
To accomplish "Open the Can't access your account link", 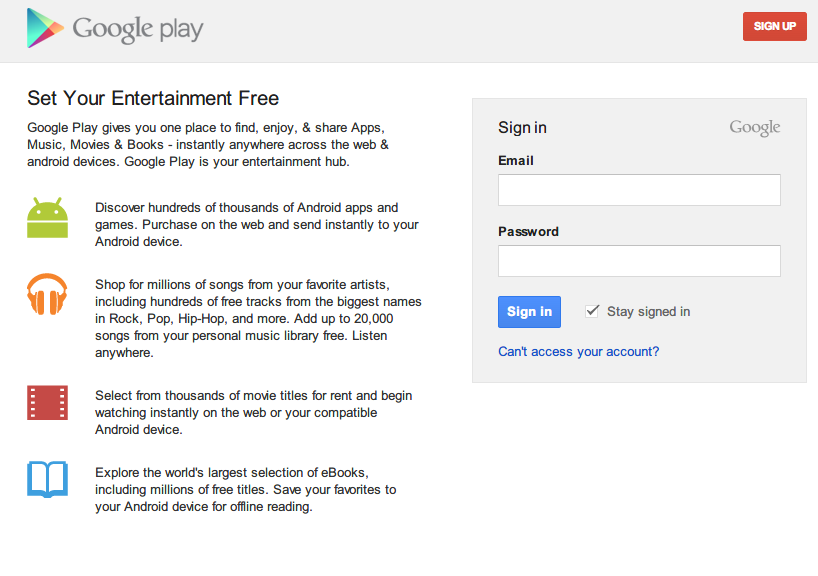I will (578, 352).
